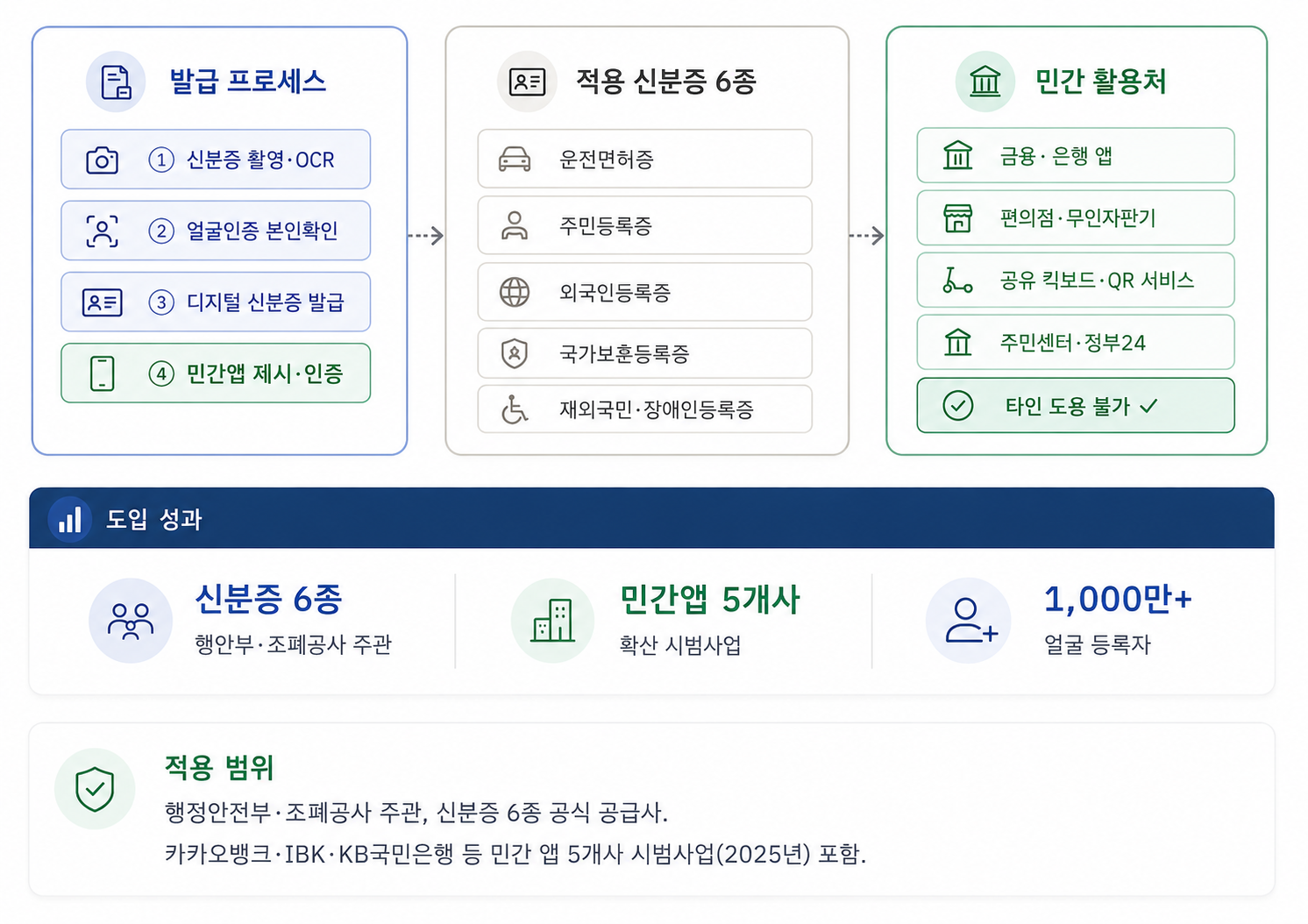Click the bar chart icon in 도입 성과 header
The image size is (1308, 924).
69,519
